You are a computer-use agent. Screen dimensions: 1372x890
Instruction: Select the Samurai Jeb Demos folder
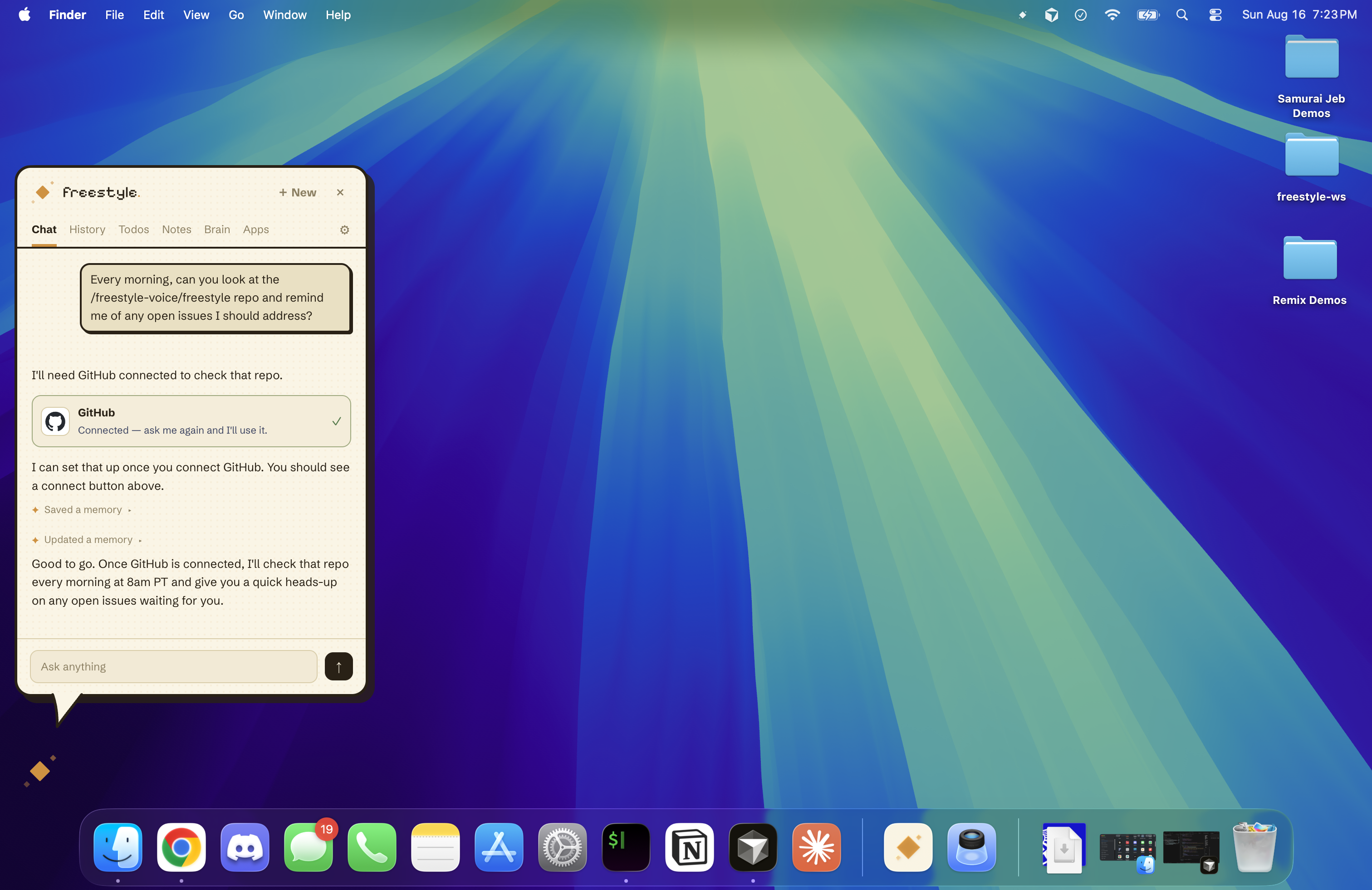coord(1312,77)
